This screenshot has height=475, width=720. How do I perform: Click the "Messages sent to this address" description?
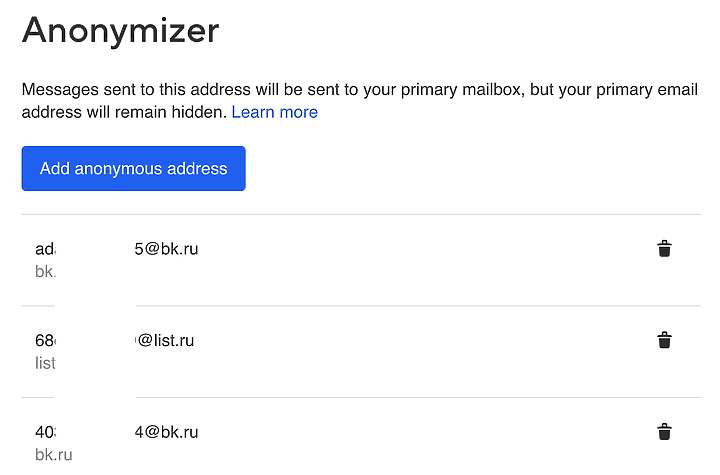[150, 89]
